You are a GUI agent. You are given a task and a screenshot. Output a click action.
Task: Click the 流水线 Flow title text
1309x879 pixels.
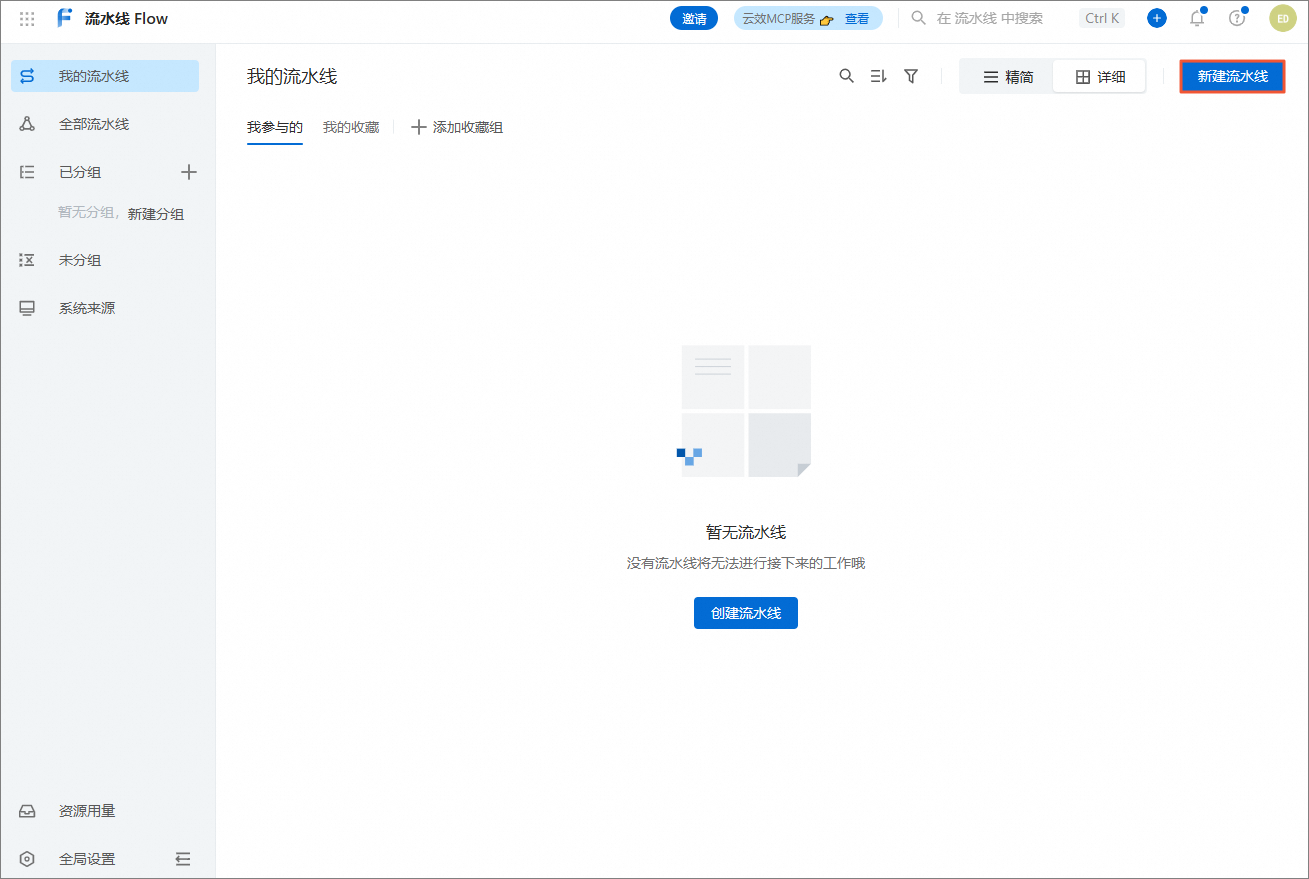coord(126,18)
